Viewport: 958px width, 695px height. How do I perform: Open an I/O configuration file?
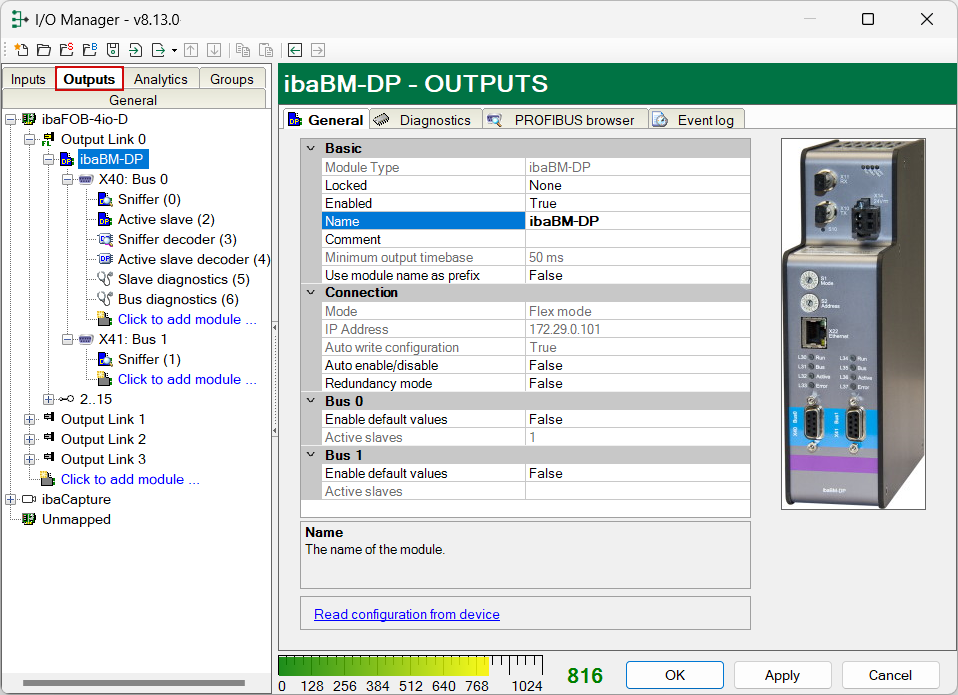44,50
